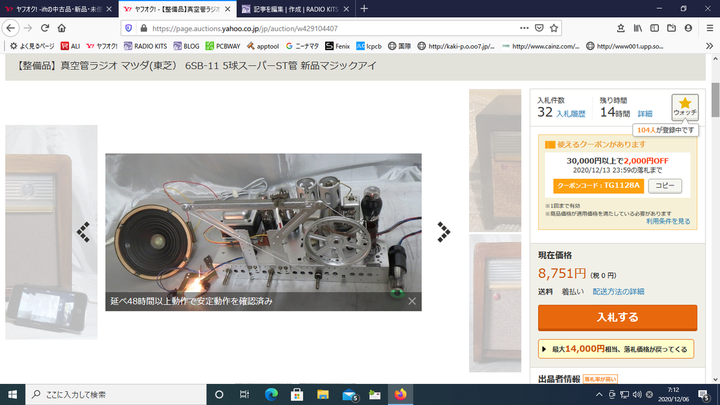This screenshot has width=720, height=405.
Task: Open page actions three-dot menu
Action: click(x=526, y=28)
